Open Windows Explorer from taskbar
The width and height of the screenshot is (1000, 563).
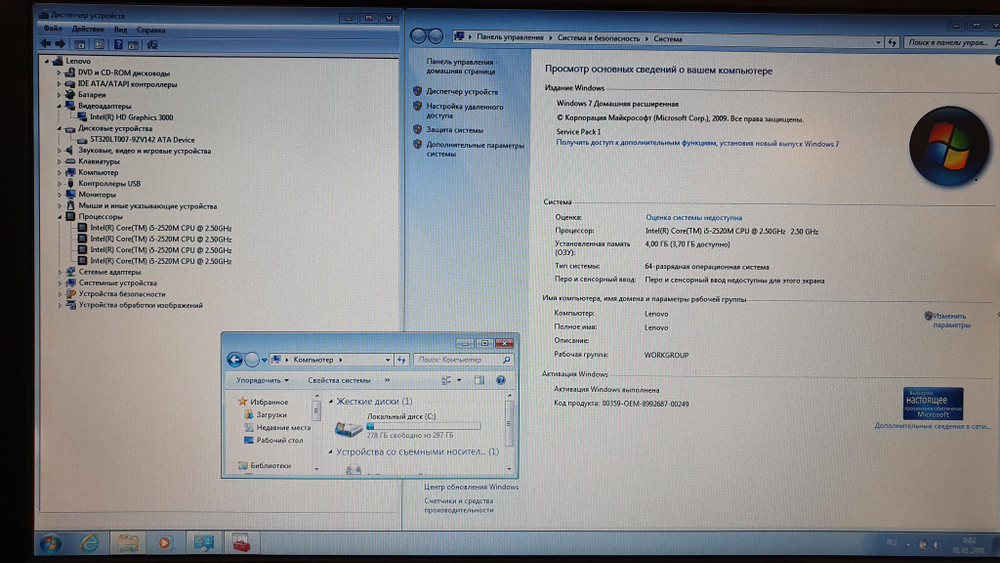pyautogui.click(x=128, y=543)
